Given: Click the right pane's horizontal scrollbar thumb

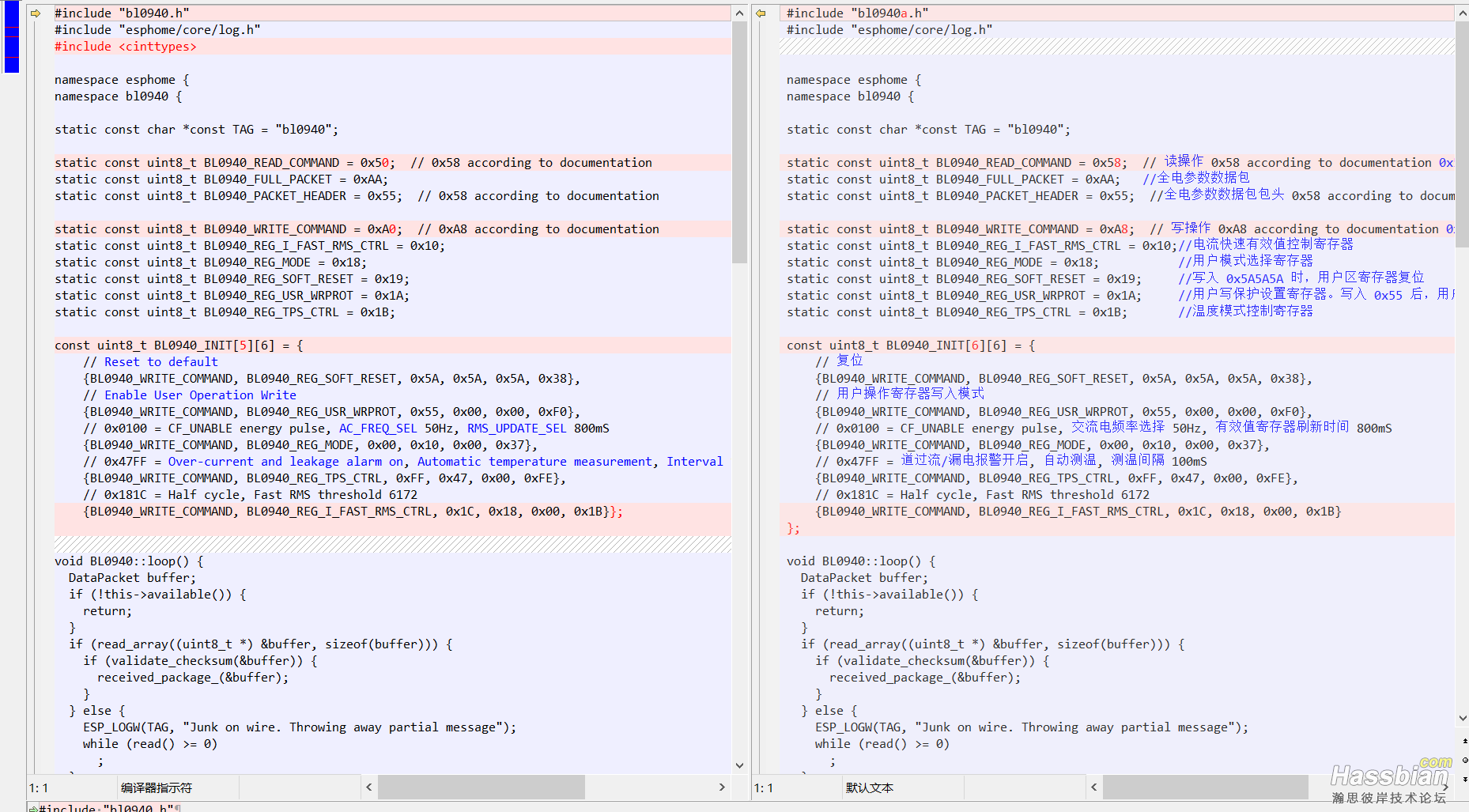Looking at the screenshot, I should tap(1205, 787).
